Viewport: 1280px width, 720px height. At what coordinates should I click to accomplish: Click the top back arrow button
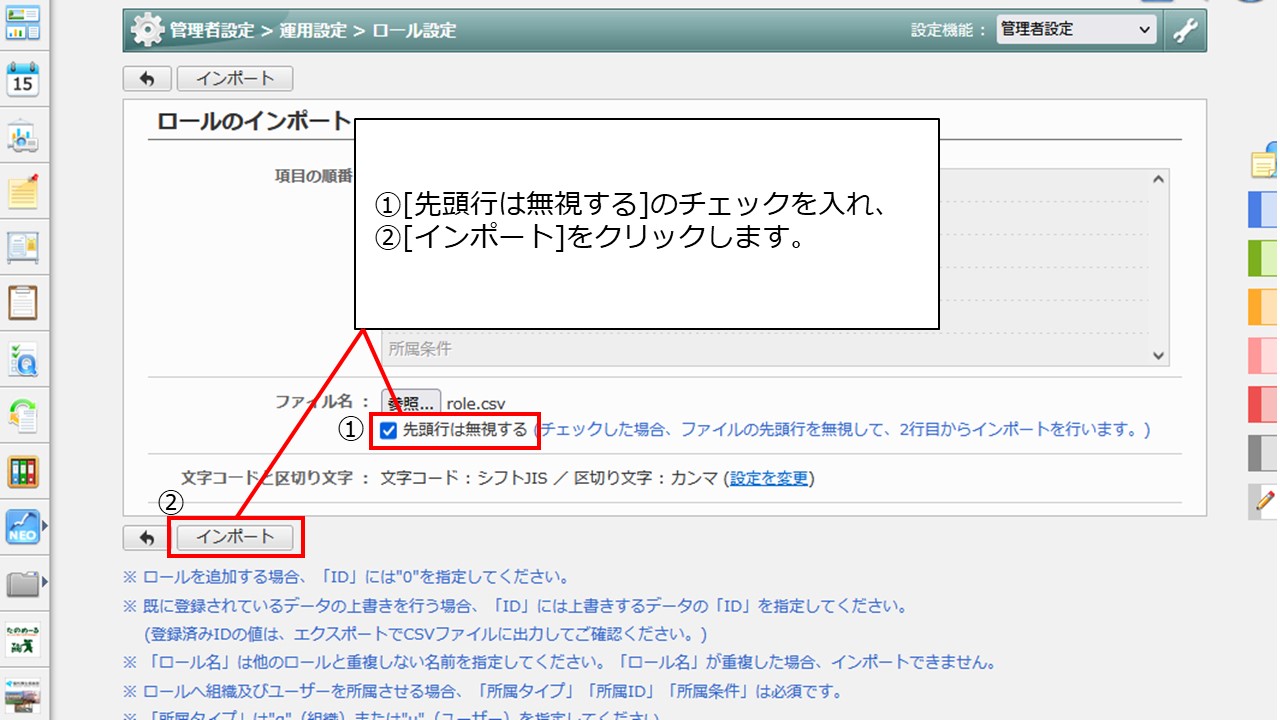pos(147,79)
